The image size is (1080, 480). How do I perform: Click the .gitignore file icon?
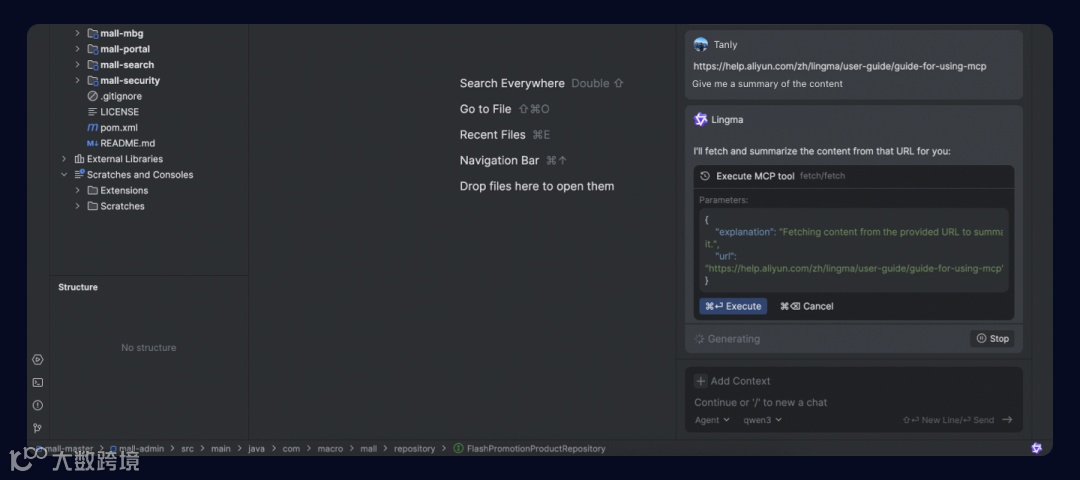point(92,96)
